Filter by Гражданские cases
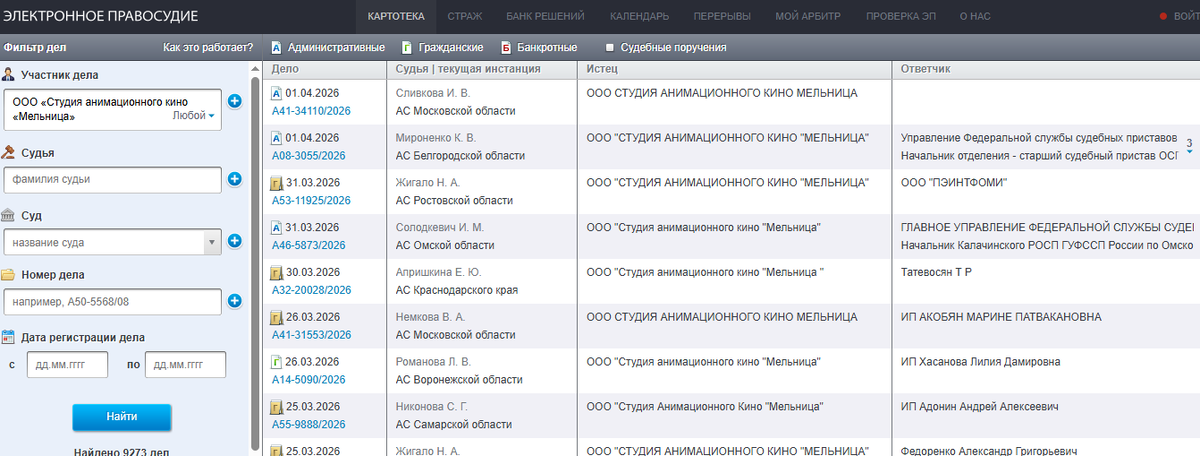 (x=443, y=48)
